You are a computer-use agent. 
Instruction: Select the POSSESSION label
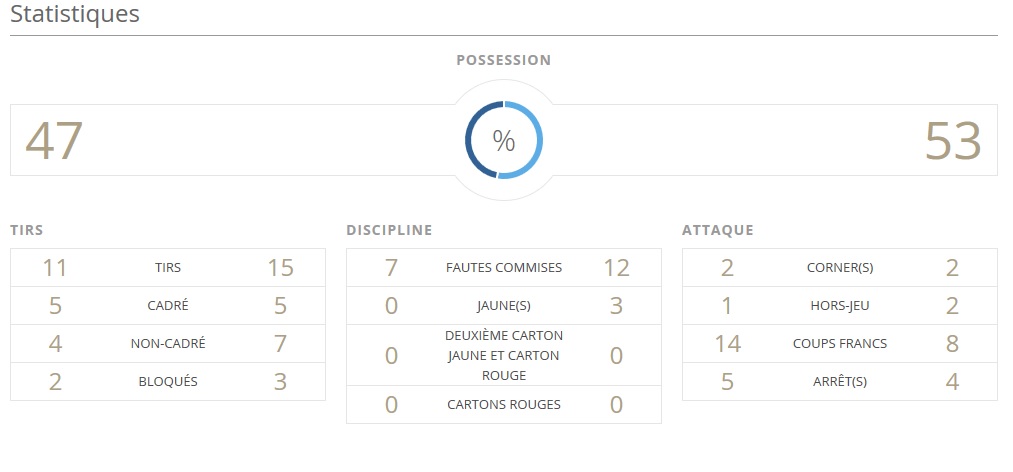click(x=503, y=60)
